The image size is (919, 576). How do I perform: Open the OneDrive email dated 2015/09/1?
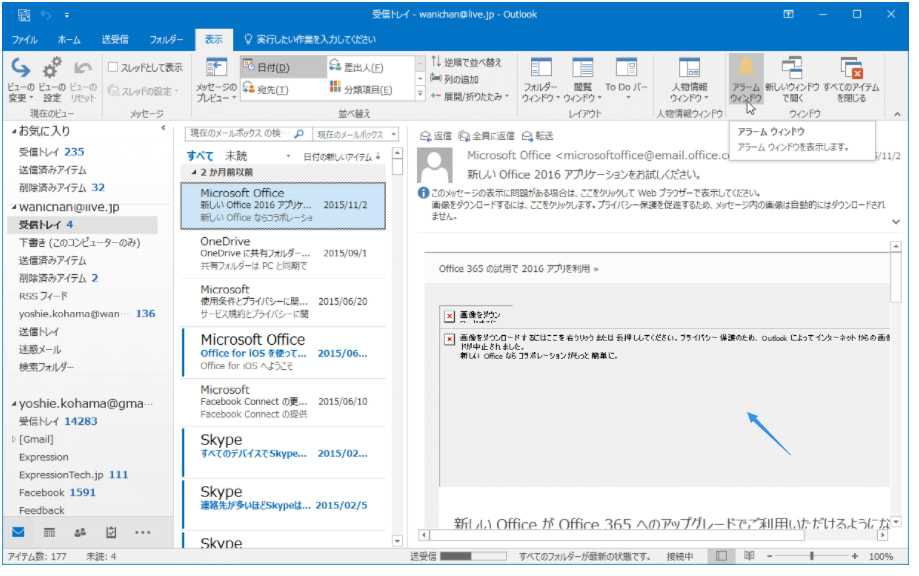[284, 253]
